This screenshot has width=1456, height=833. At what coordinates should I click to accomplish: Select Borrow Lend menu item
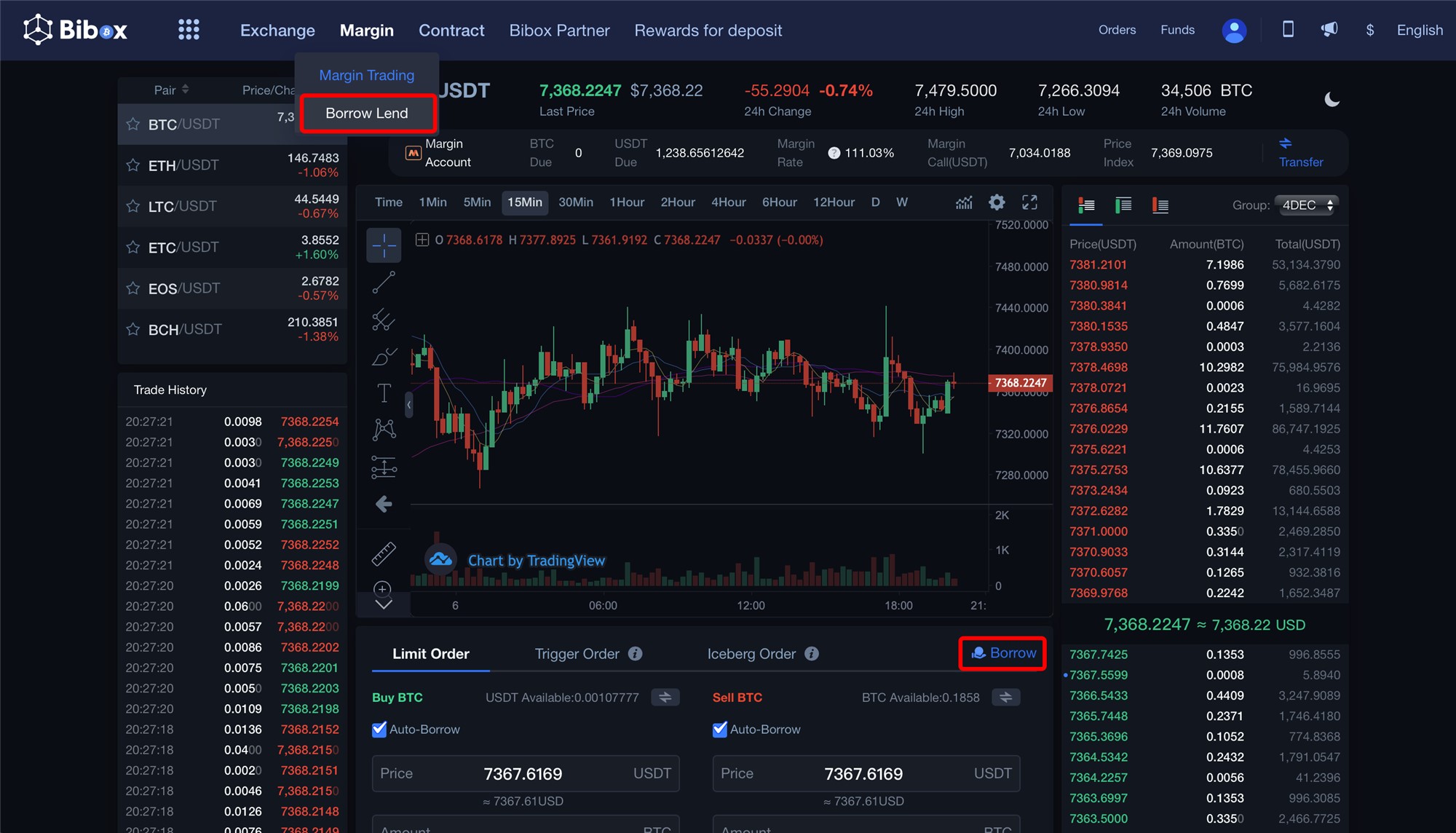pos(367,114)
